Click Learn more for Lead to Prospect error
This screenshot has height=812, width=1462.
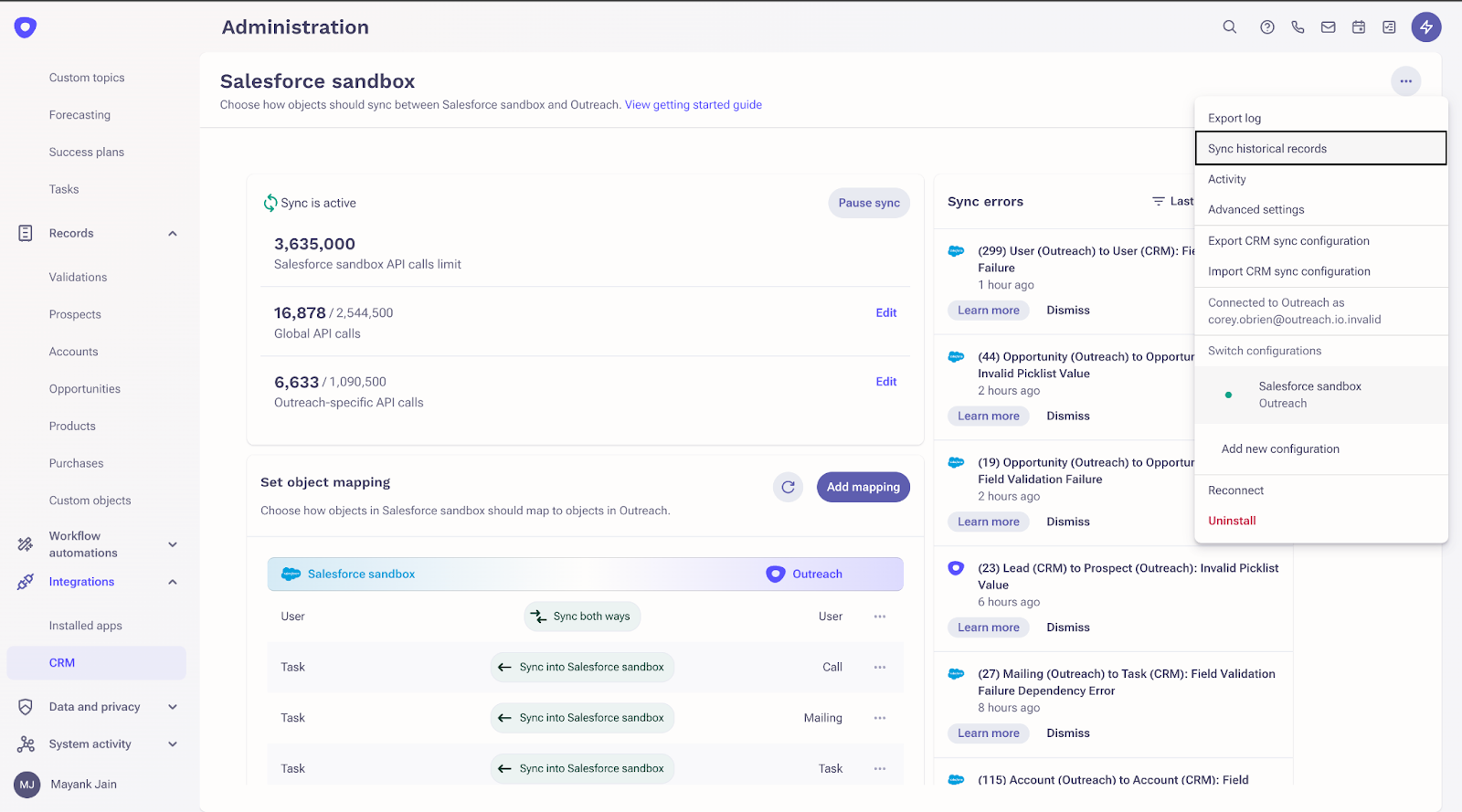(x=989, y=627)
